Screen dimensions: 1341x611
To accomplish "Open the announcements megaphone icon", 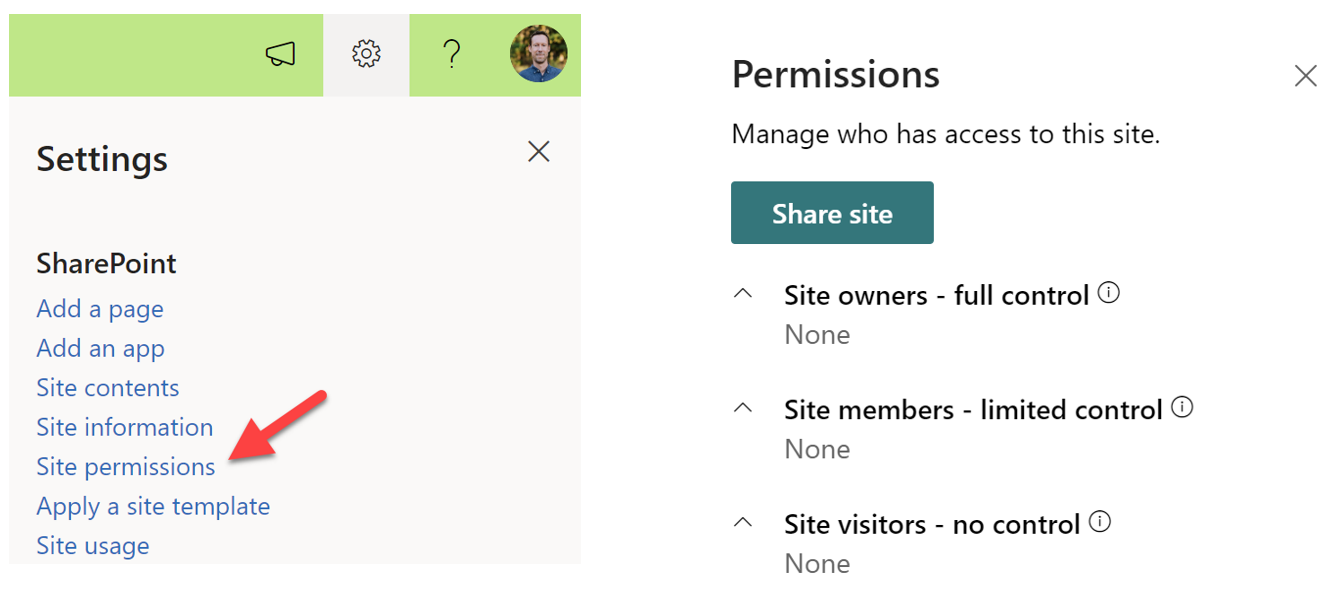I will pos(283,55).
